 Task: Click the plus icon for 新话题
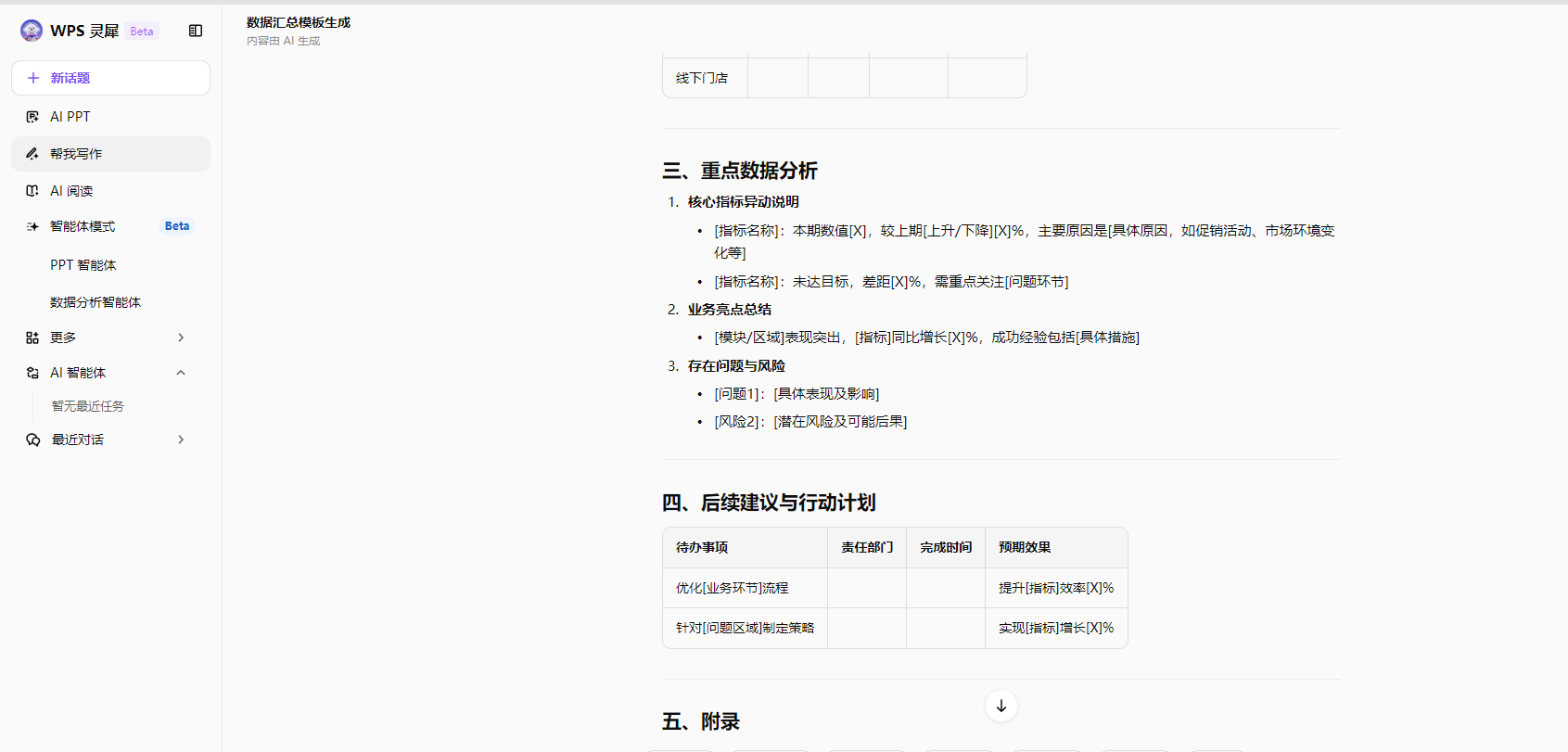click(33, 78)
